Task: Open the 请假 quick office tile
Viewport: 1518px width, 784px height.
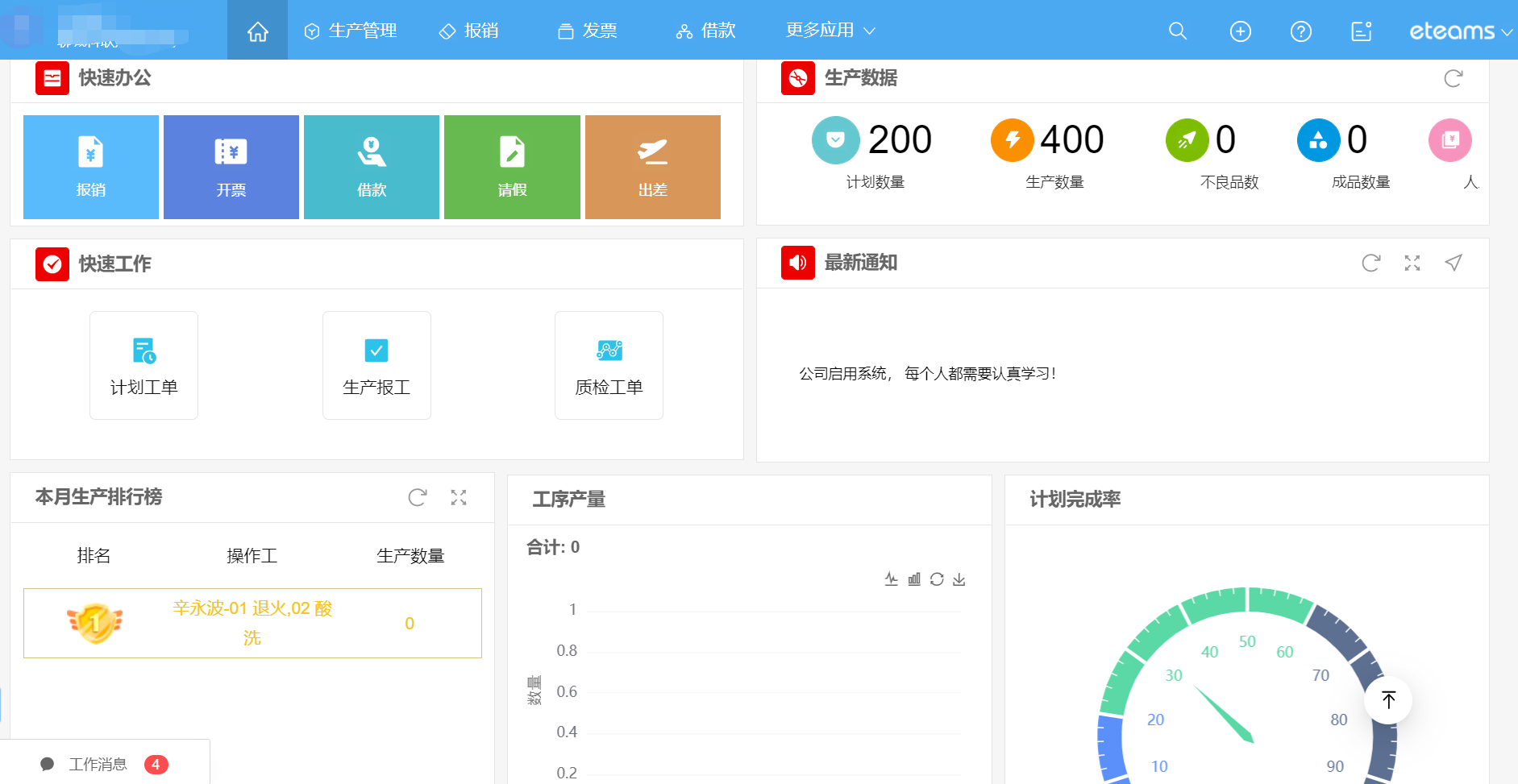Action: point(512,167)
